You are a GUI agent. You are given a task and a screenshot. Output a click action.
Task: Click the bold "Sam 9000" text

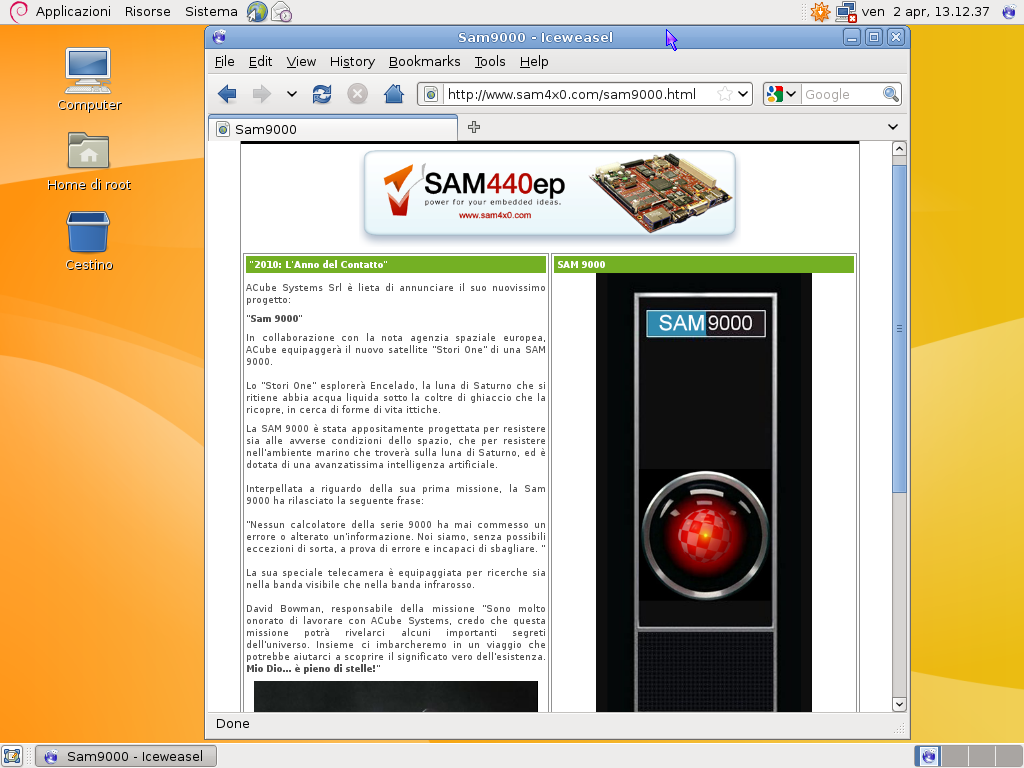click(x=274, y=319)
